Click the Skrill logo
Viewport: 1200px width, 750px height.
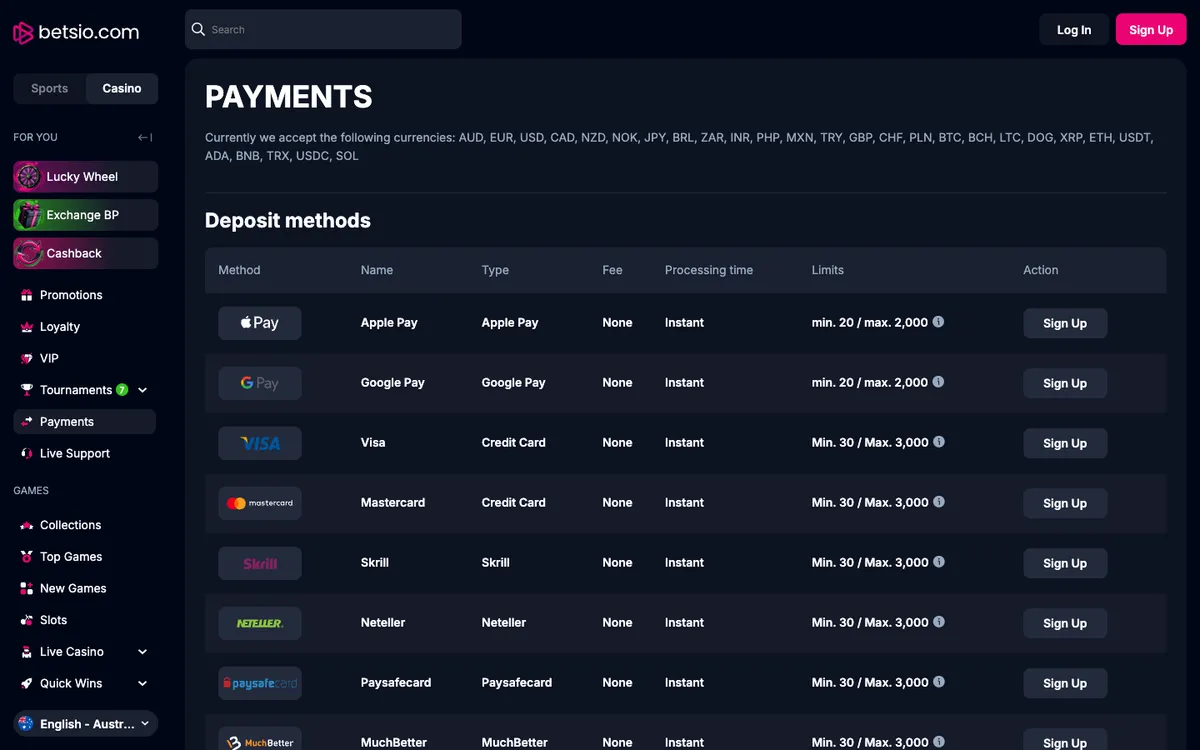(260, 563)
